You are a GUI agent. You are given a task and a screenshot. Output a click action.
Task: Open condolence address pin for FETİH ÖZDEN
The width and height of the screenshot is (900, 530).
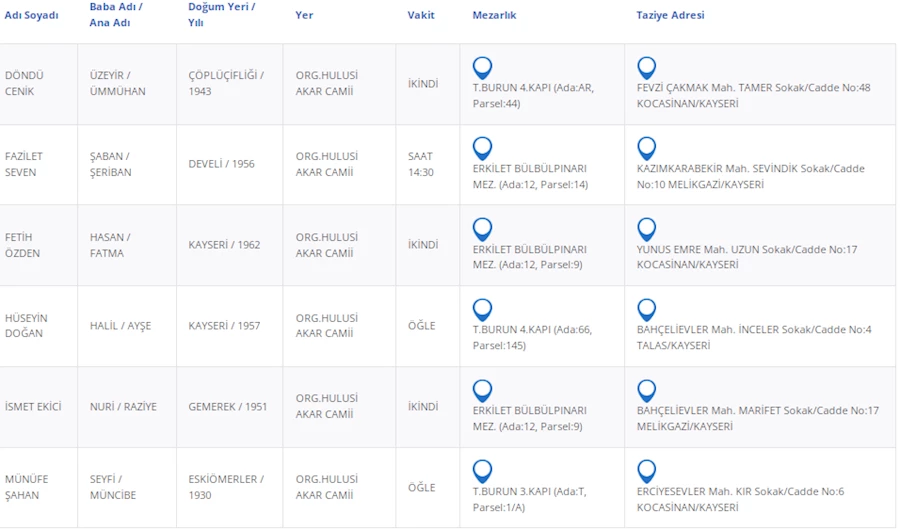tap(646, 229)
